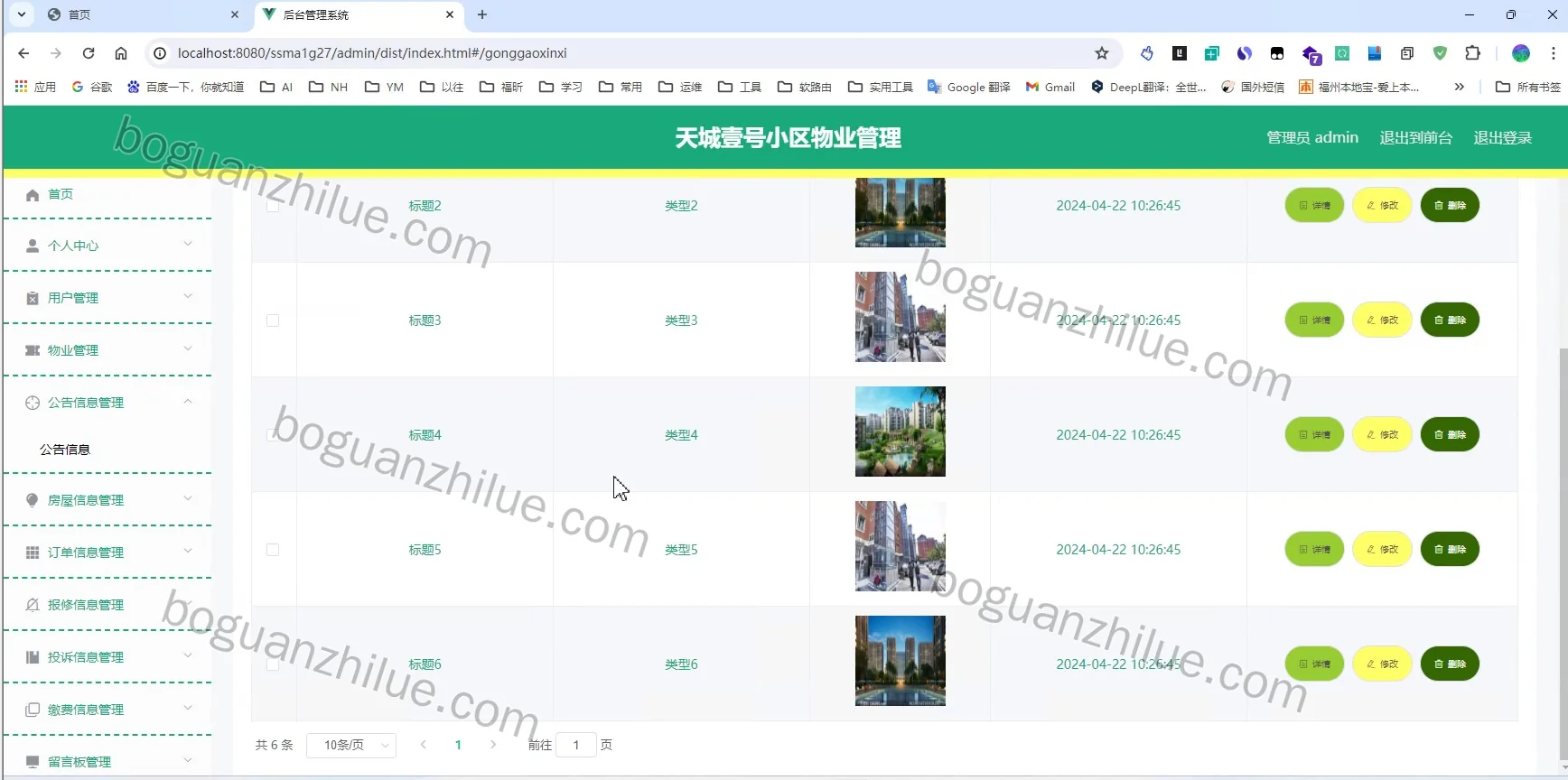This screenshot has width=1568, height=780.
Task: Select the 公告信息 submenu item
Action: [65, 450]
